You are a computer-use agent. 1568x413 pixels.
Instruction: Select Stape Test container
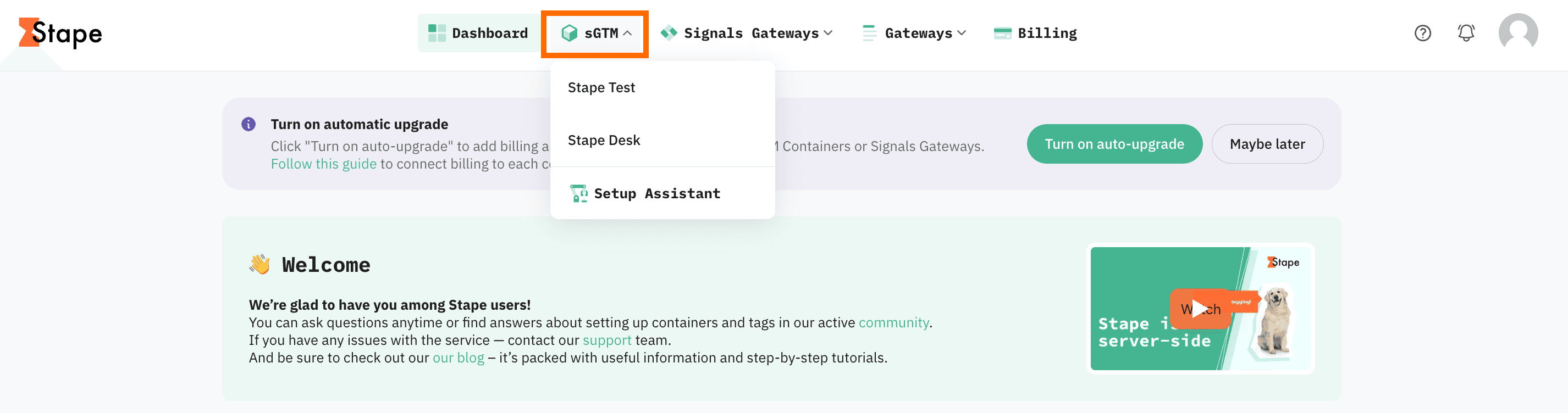pyautogui.click(x=661, y=87)
